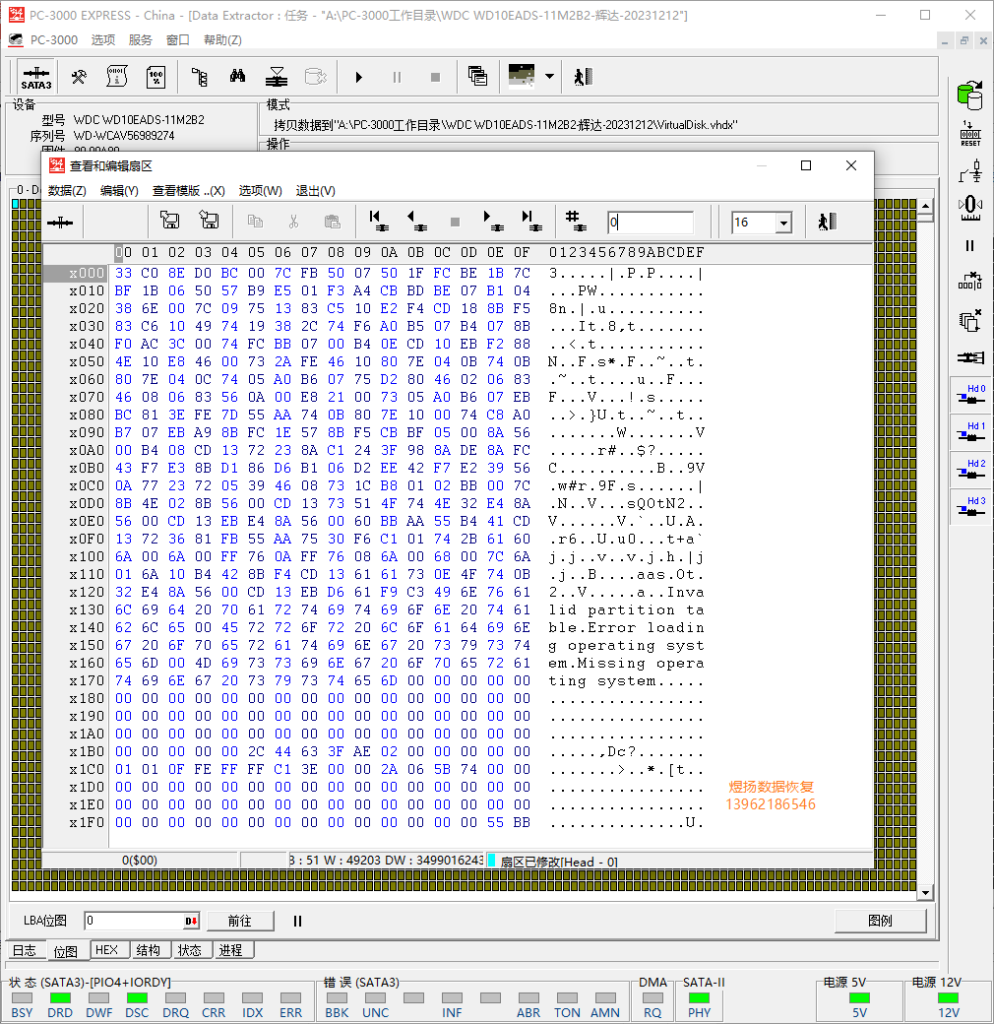Click the drive info document icon
The height and width of the screenshot is (1024, 994).
click(x=117, y=77)
